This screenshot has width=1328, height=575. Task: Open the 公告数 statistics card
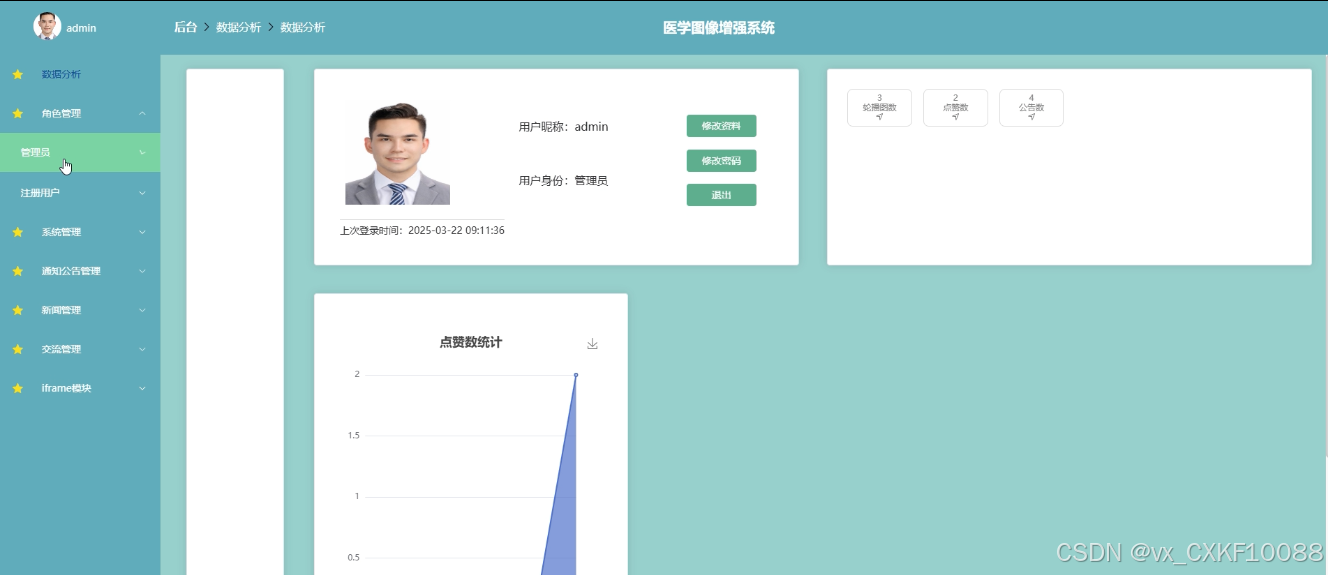pos(1031,108)
